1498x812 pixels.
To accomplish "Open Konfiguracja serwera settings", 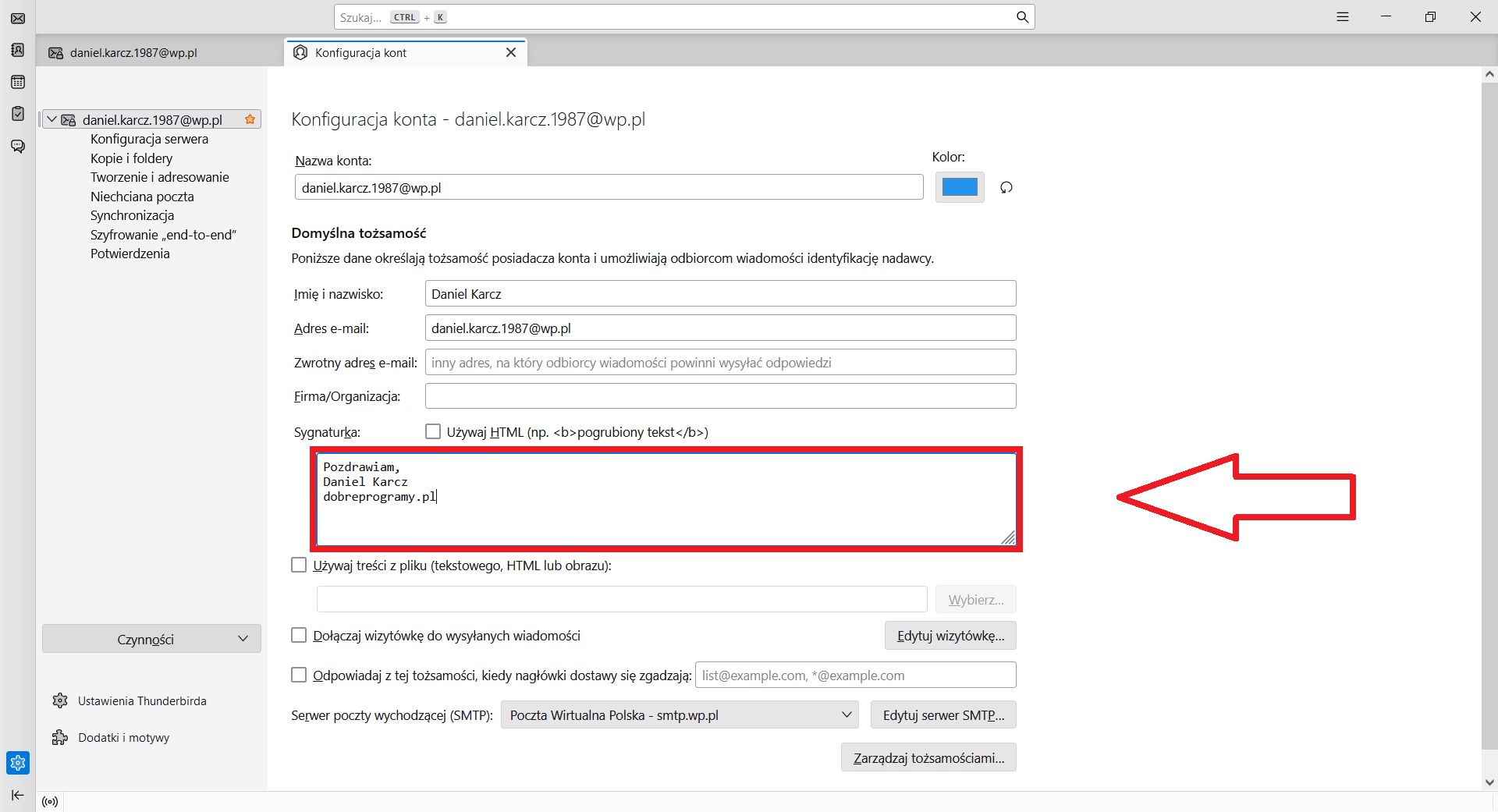I will pyautogui.click(x=149, y=139).
